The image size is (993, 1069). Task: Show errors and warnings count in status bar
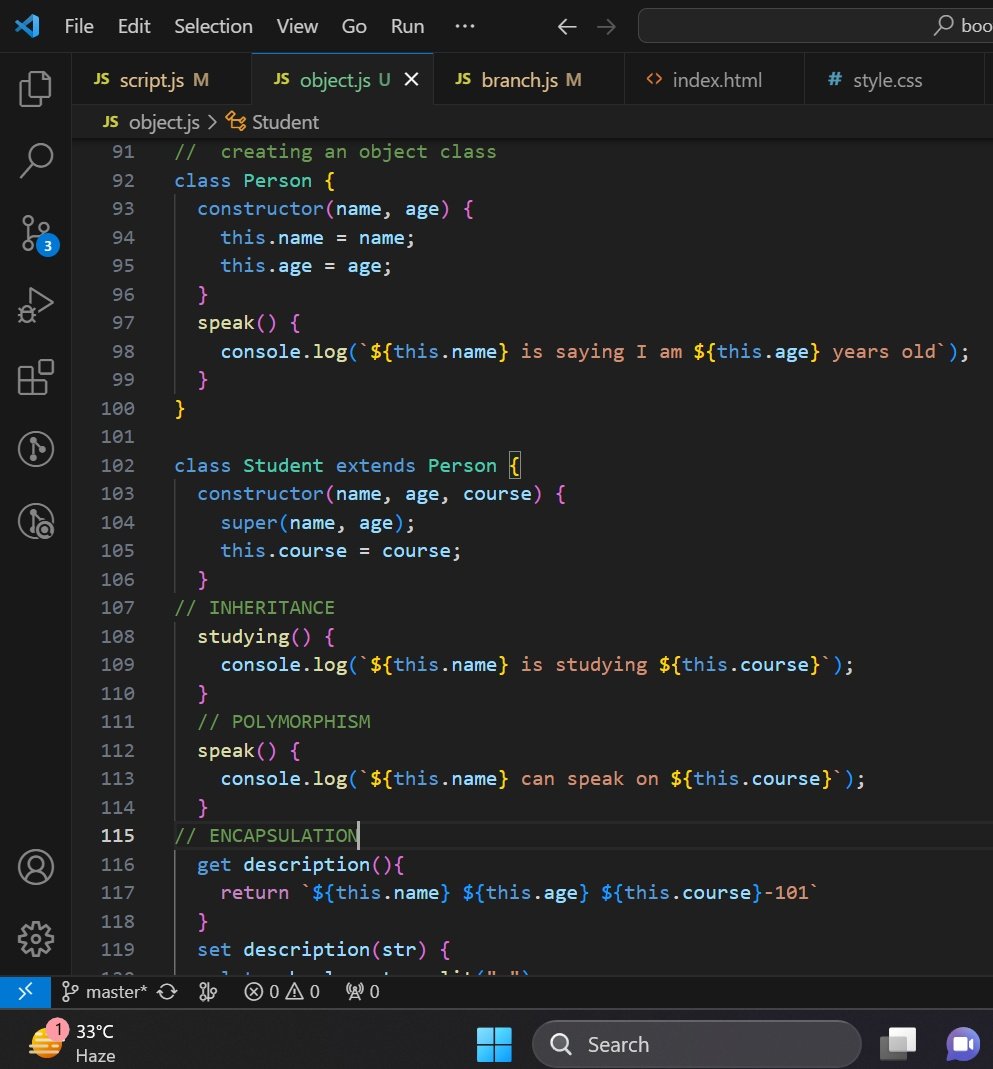281,991
